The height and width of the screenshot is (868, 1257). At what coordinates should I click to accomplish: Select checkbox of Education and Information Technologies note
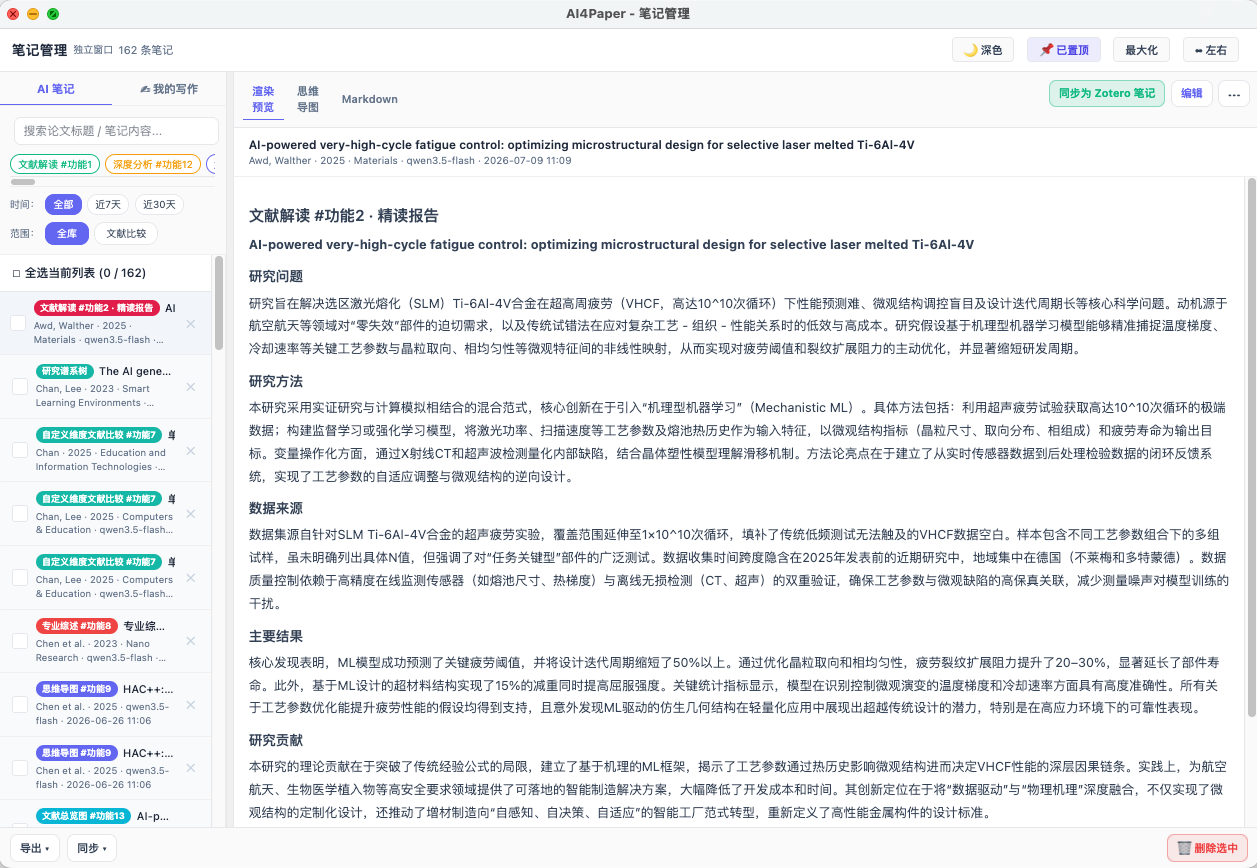click(x=20, y=450)
